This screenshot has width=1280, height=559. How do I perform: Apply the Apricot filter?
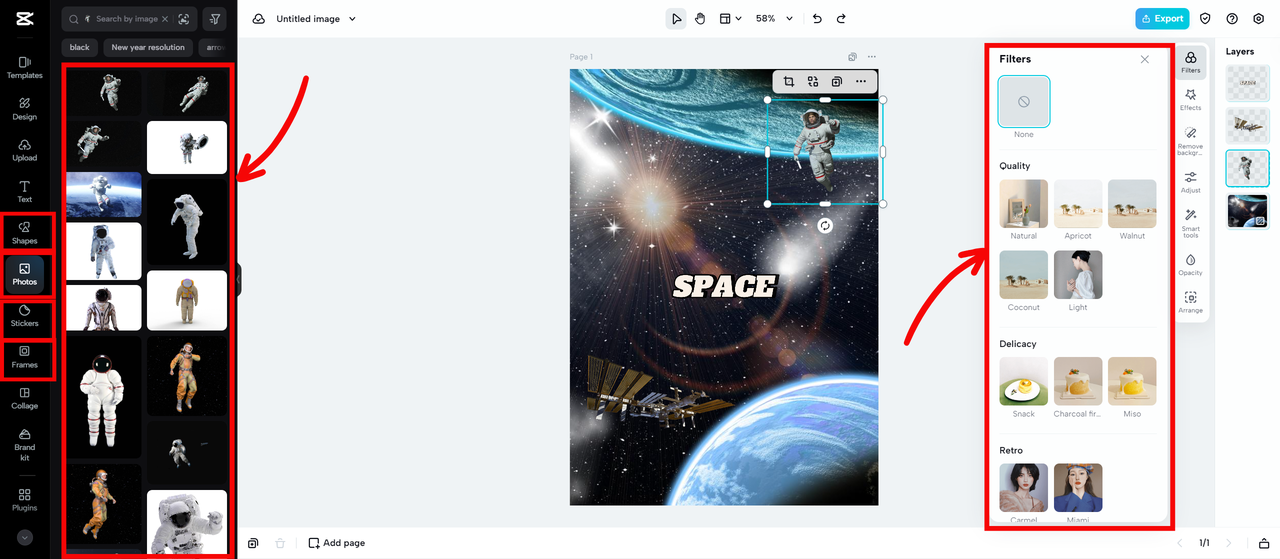(x=1078, y=204)
